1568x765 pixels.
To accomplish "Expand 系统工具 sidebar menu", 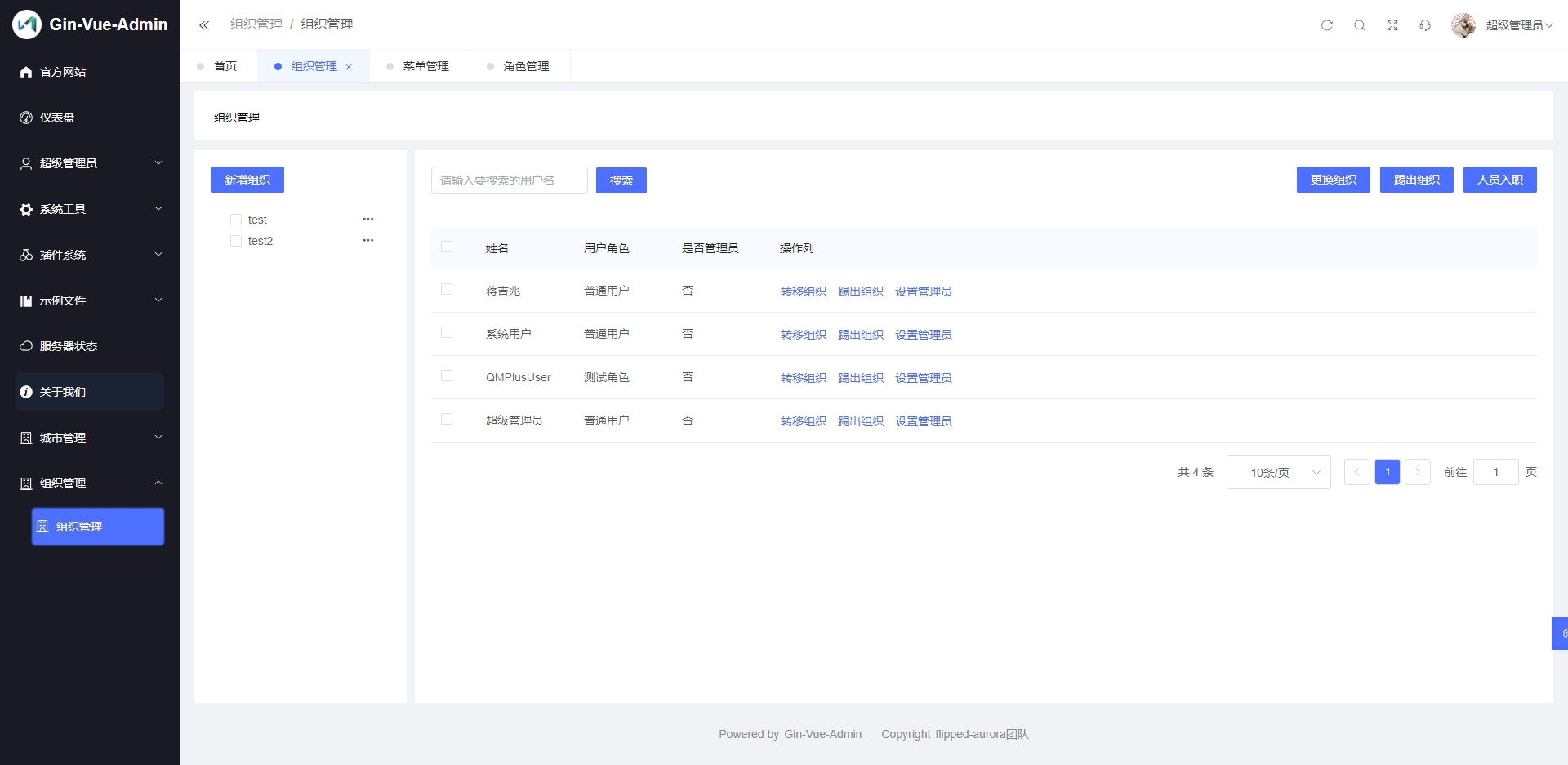I will 90,209.
